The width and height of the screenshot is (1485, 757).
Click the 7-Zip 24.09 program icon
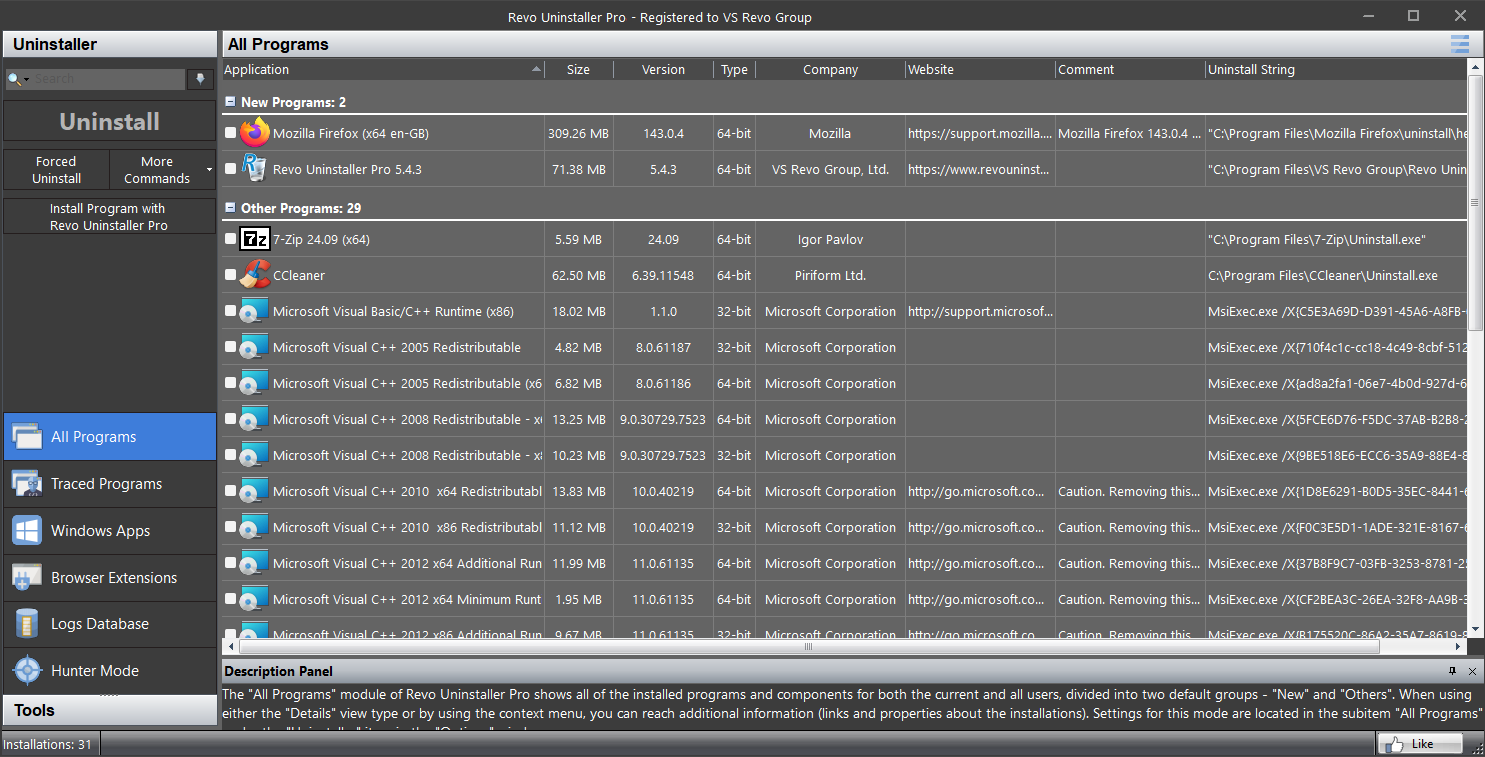click(255, 239)
